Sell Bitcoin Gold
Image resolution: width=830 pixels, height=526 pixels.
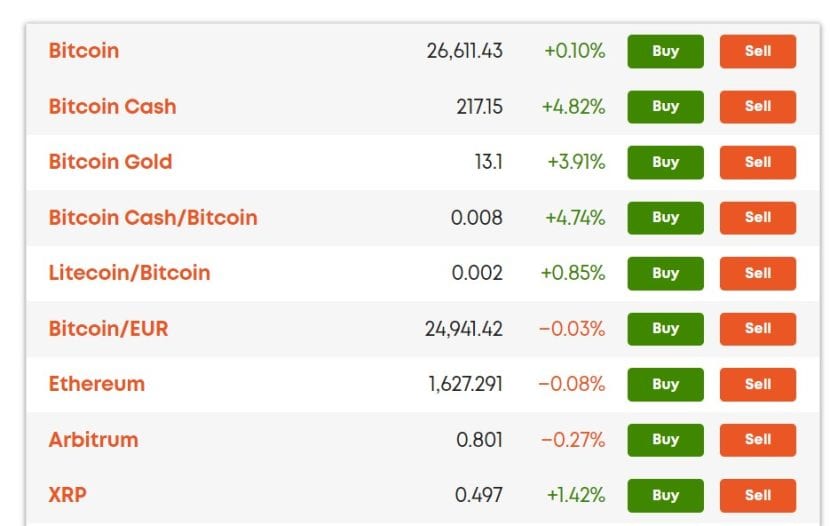click(x=757, y=162)
